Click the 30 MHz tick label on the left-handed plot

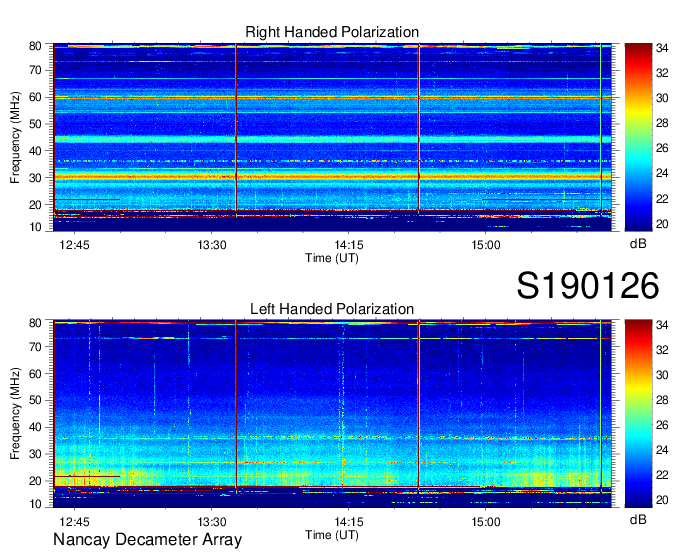point(35,454)
